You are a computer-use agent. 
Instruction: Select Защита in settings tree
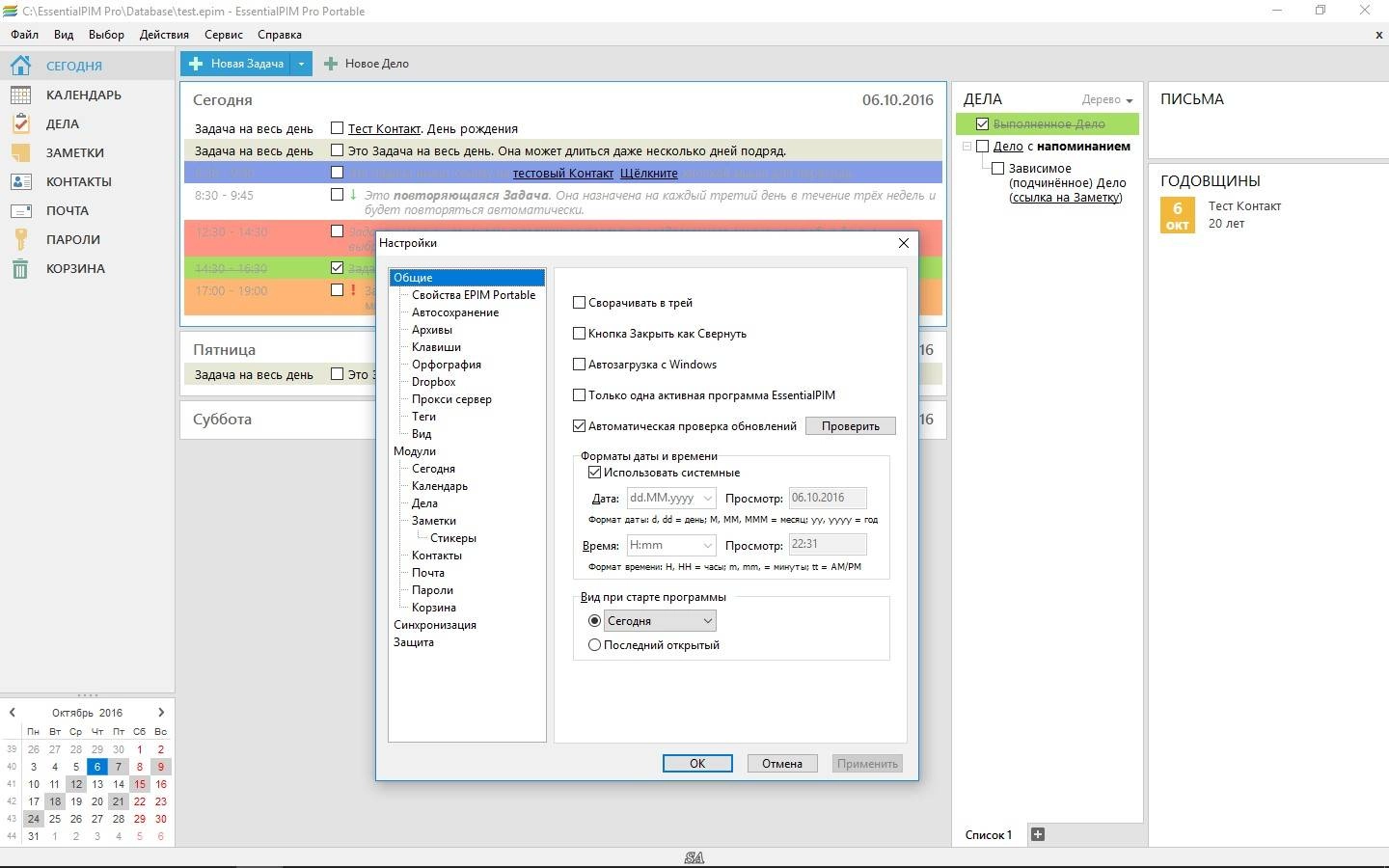414,642
